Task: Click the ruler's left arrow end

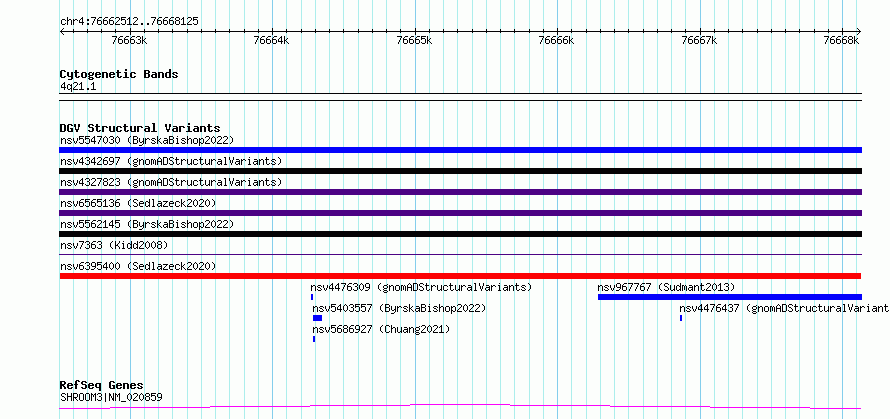Action: (x=62, y=31)
